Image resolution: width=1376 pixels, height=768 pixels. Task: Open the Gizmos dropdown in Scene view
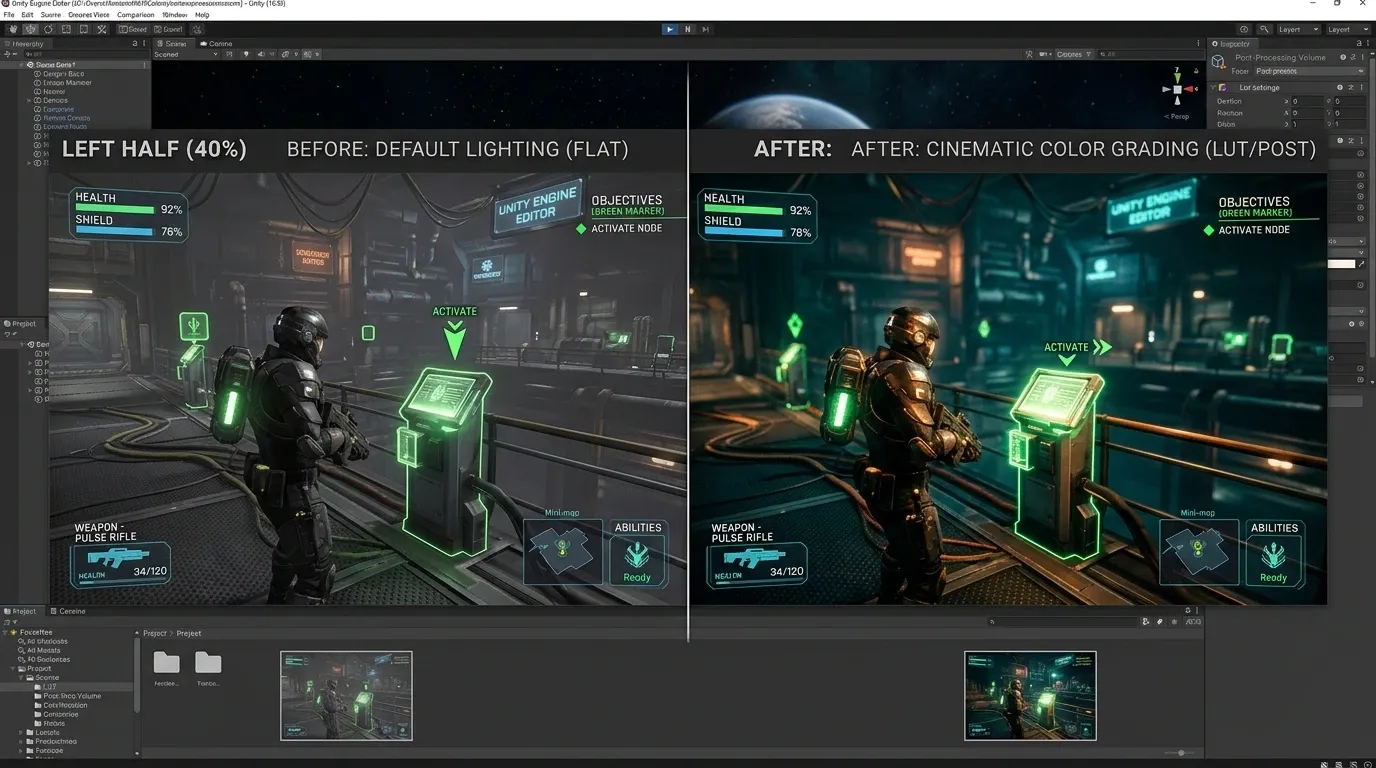(x=1073, y=54)
